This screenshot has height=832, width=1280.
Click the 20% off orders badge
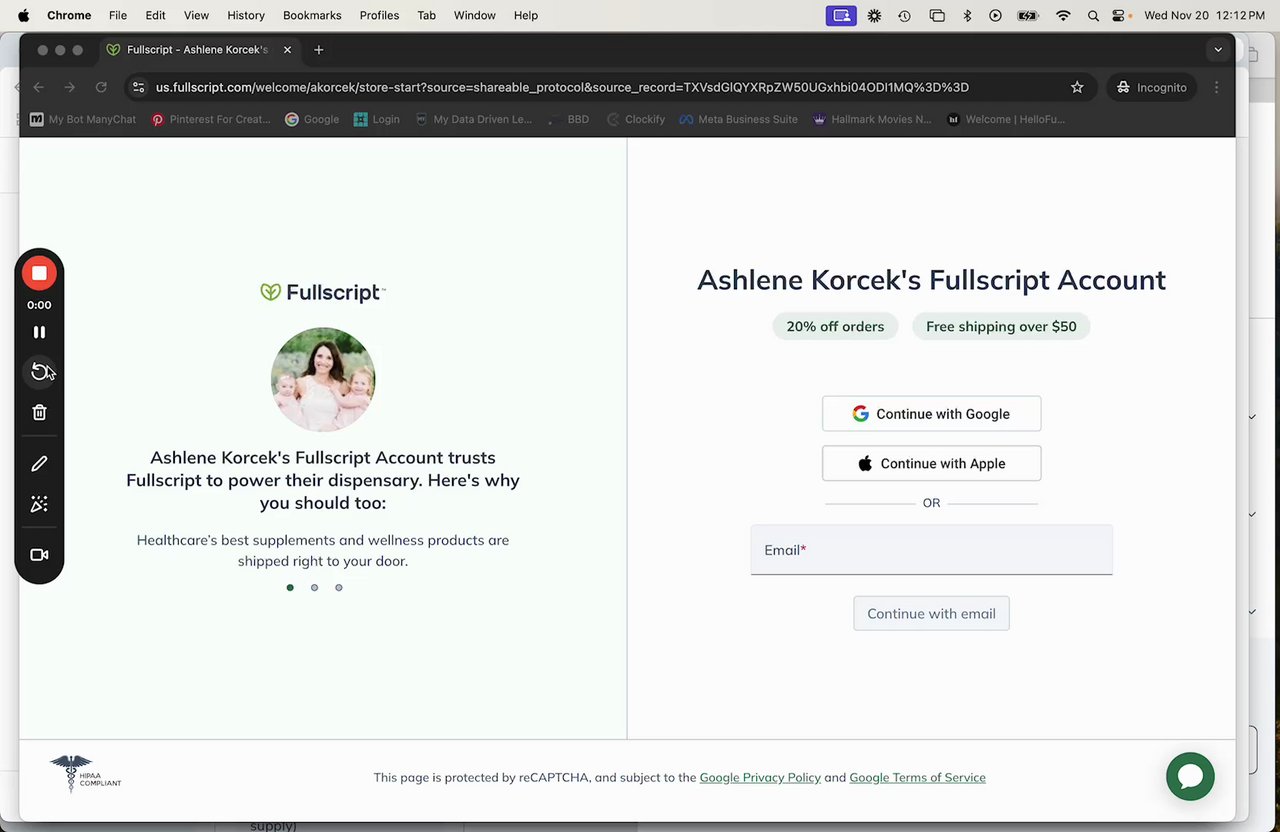coord(835,326)
